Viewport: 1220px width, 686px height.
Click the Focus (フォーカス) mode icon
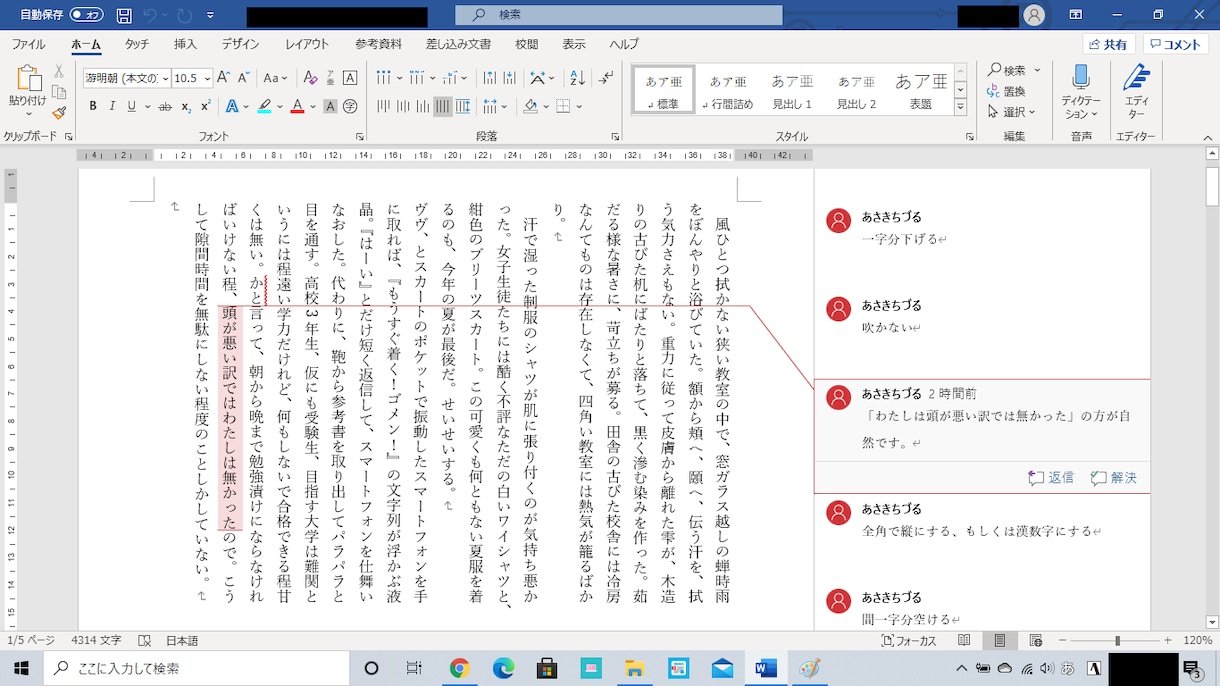click(909, 641)
